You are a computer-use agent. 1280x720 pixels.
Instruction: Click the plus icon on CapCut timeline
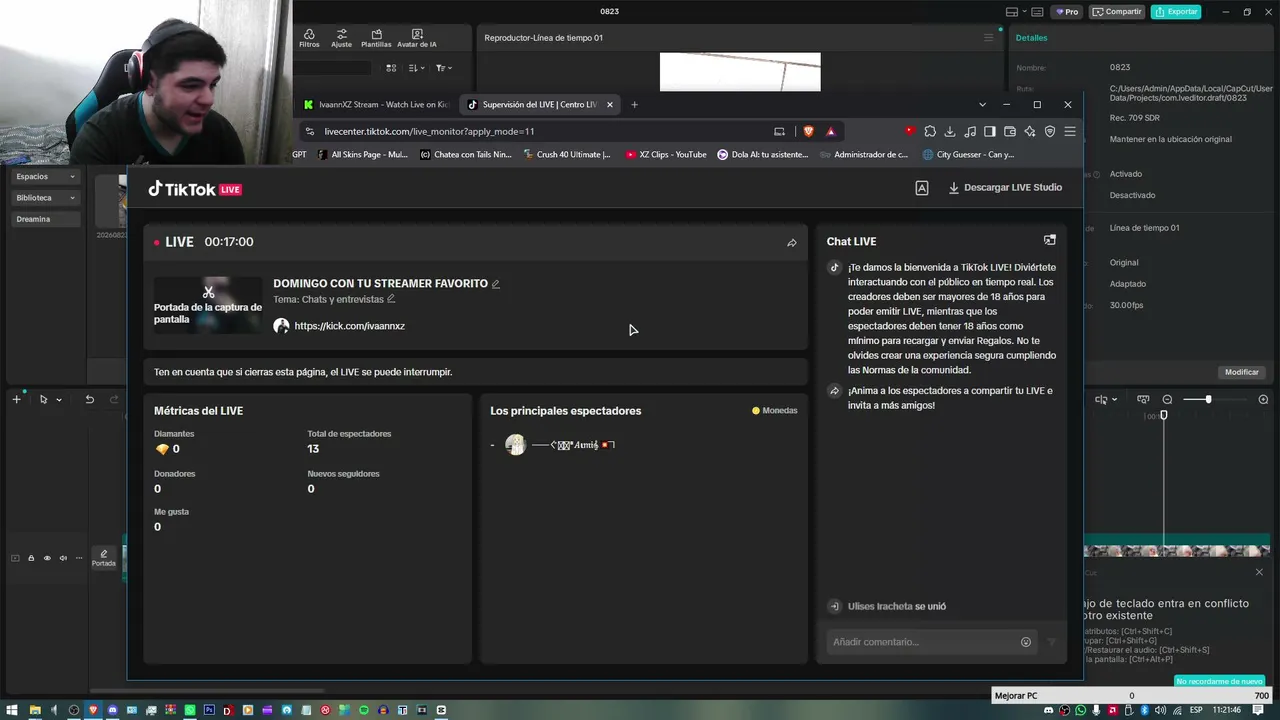16,399
